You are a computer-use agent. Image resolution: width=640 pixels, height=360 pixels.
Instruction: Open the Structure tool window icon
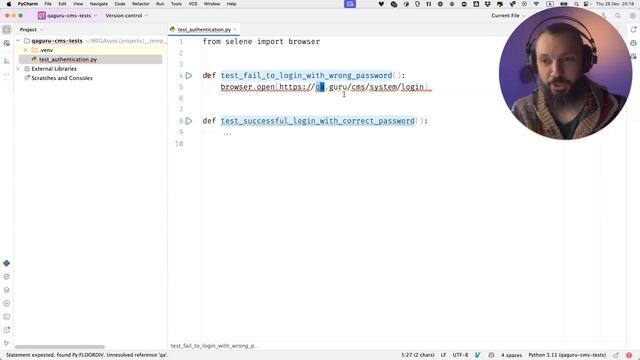pos(7,61)
